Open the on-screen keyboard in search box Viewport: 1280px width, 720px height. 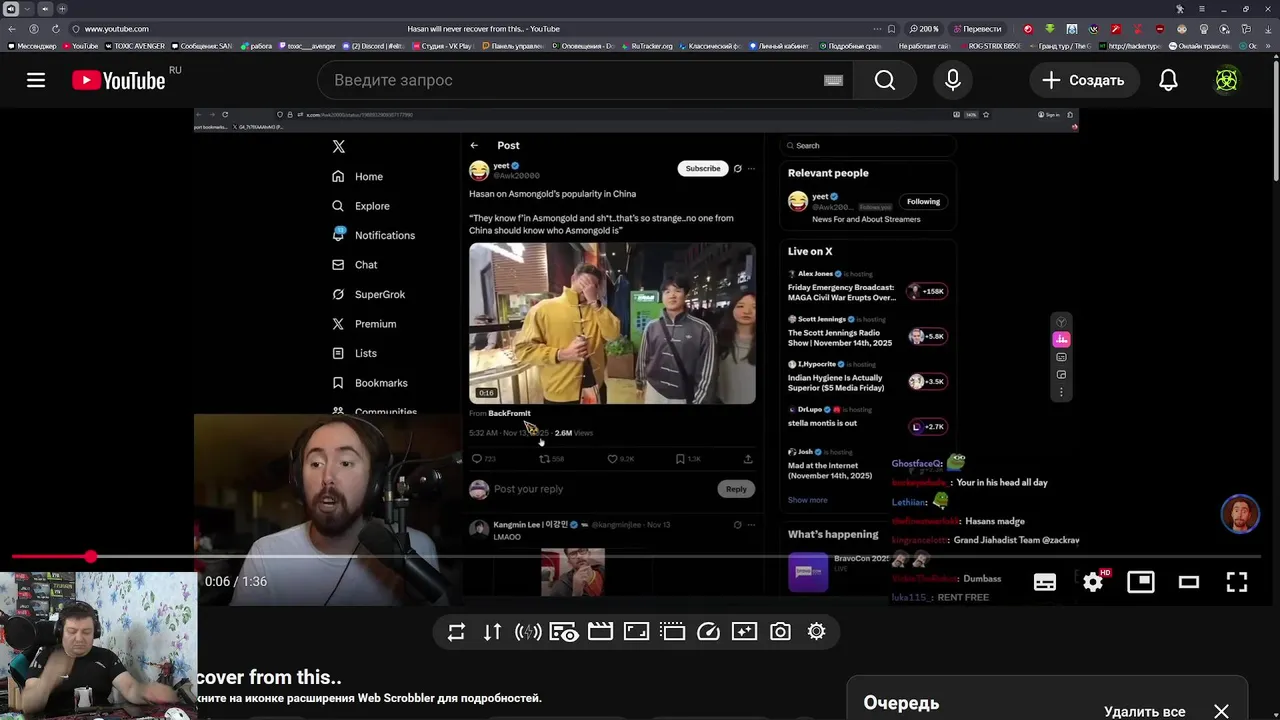(x=833, y=80)
